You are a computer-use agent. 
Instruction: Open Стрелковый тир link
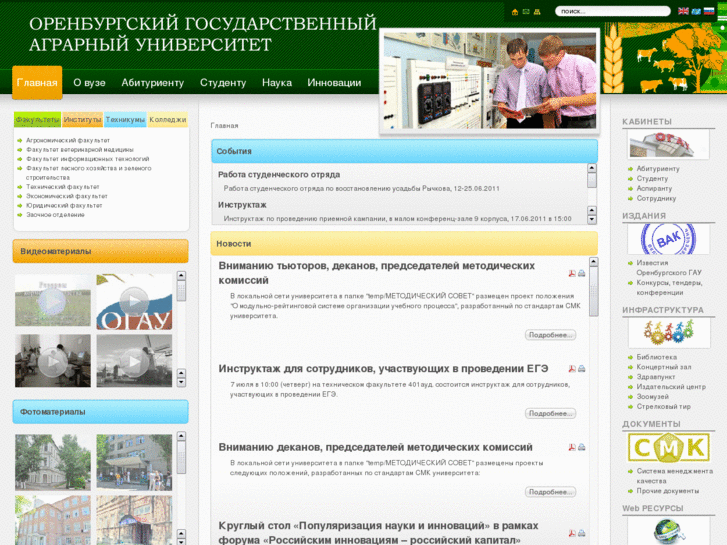point(663,406)
